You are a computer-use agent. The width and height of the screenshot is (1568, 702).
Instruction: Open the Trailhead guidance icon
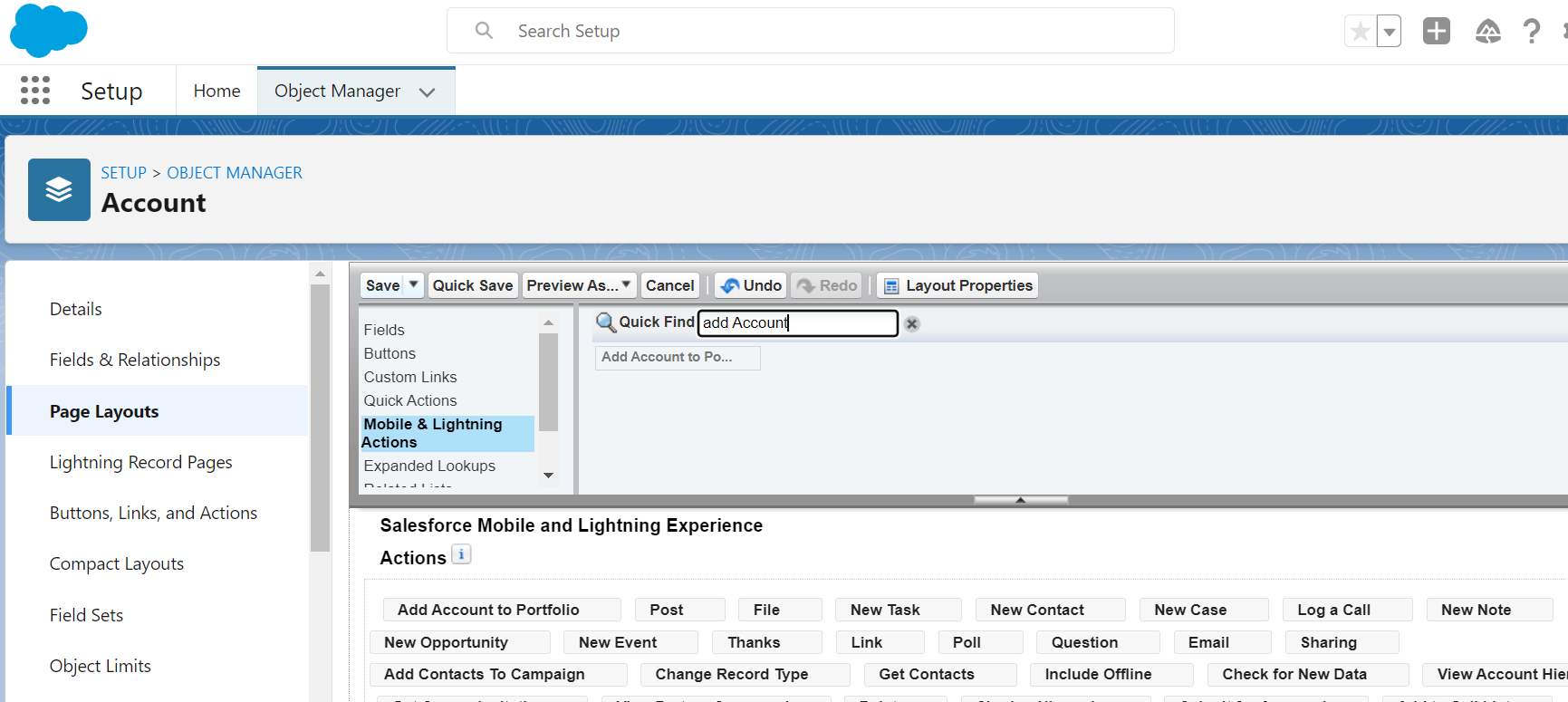point(1487,32)
